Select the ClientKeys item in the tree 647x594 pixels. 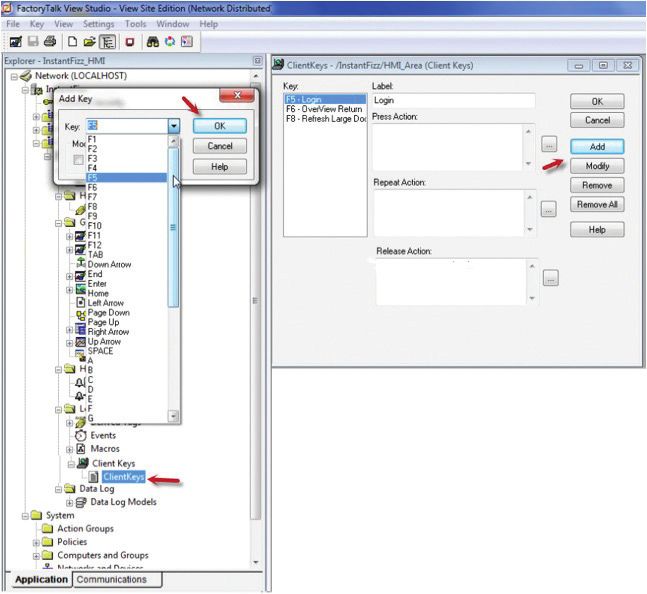click(x=124, y=477)
